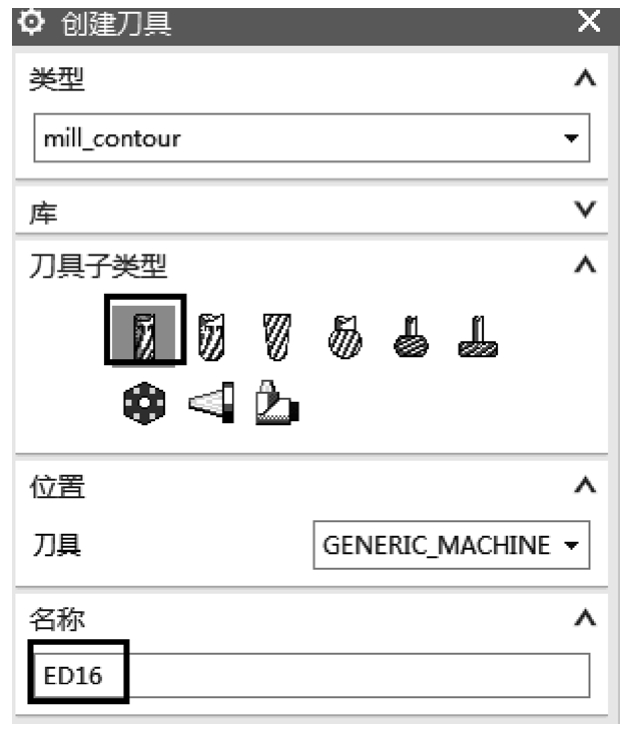This screenshot has width=632, height=732.
Task: Open the GENERIC_MACHINE tool location dropdown
Action: click(451, 545)
